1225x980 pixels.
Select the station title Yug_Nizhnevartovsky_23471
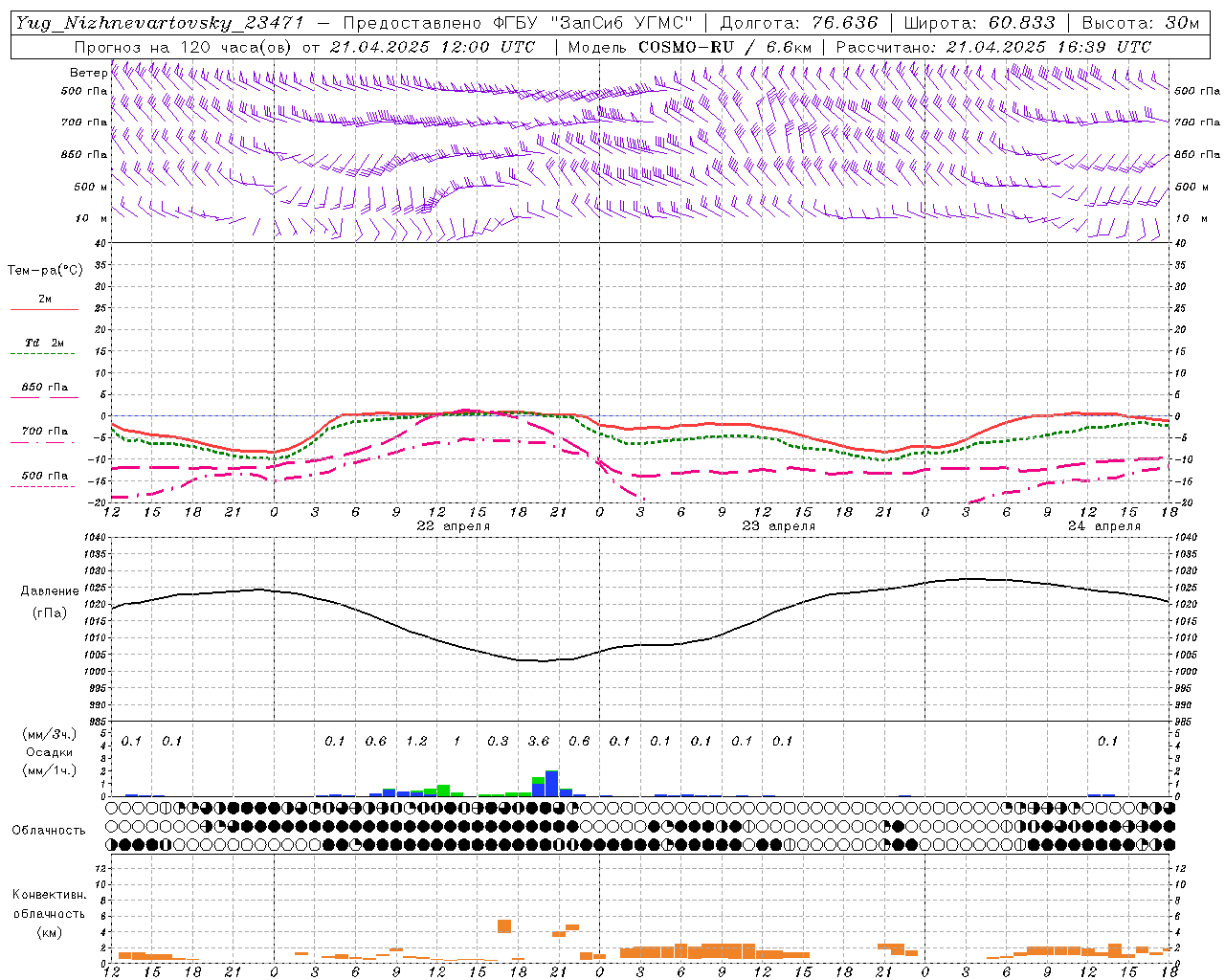(x=160, y=23)
